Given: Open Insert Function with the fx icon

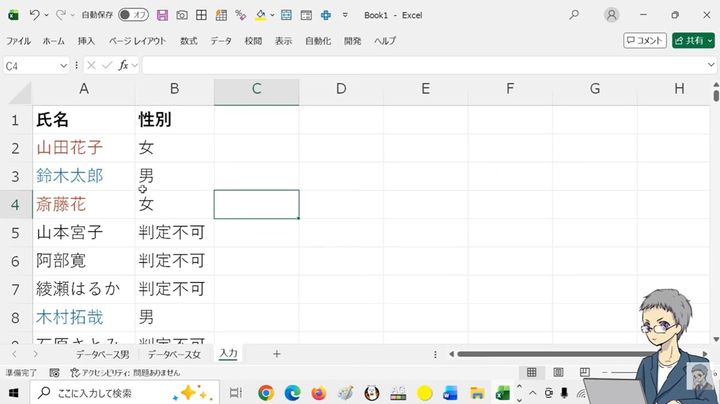Looking at the screenshot, I should [x=123, y=66].
